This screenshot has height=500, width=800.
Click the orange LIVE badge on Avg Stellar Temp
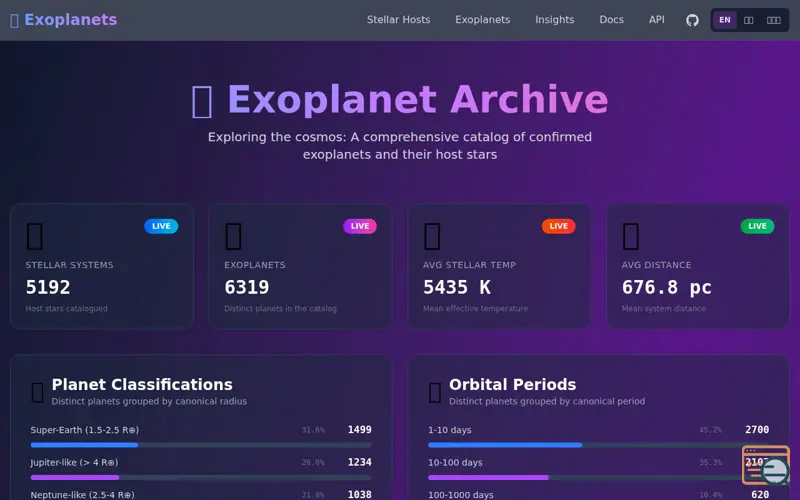pyautogui.click(x=559, y=226)
